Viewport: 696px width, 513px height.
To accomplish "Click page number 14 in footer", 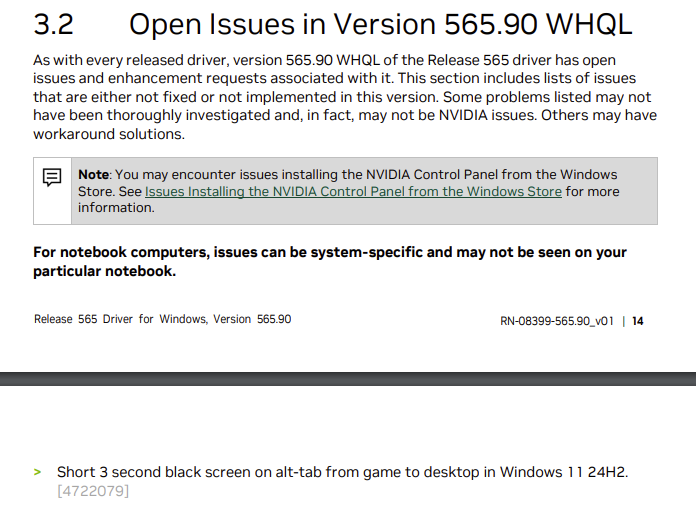I will click(638, 321).
